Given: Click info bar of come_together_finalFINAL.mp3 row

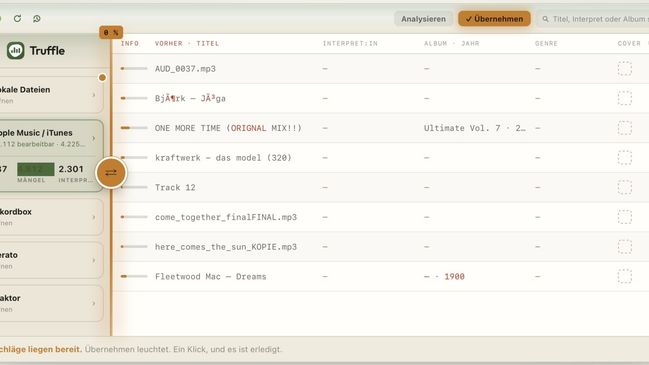Looking at the screenshot, I should 134,217.
